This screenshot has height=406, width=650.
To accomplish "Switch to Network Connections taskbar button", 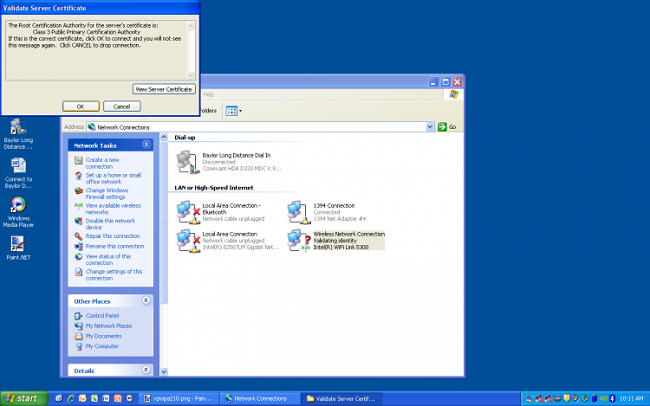I will tap(260, 399).
